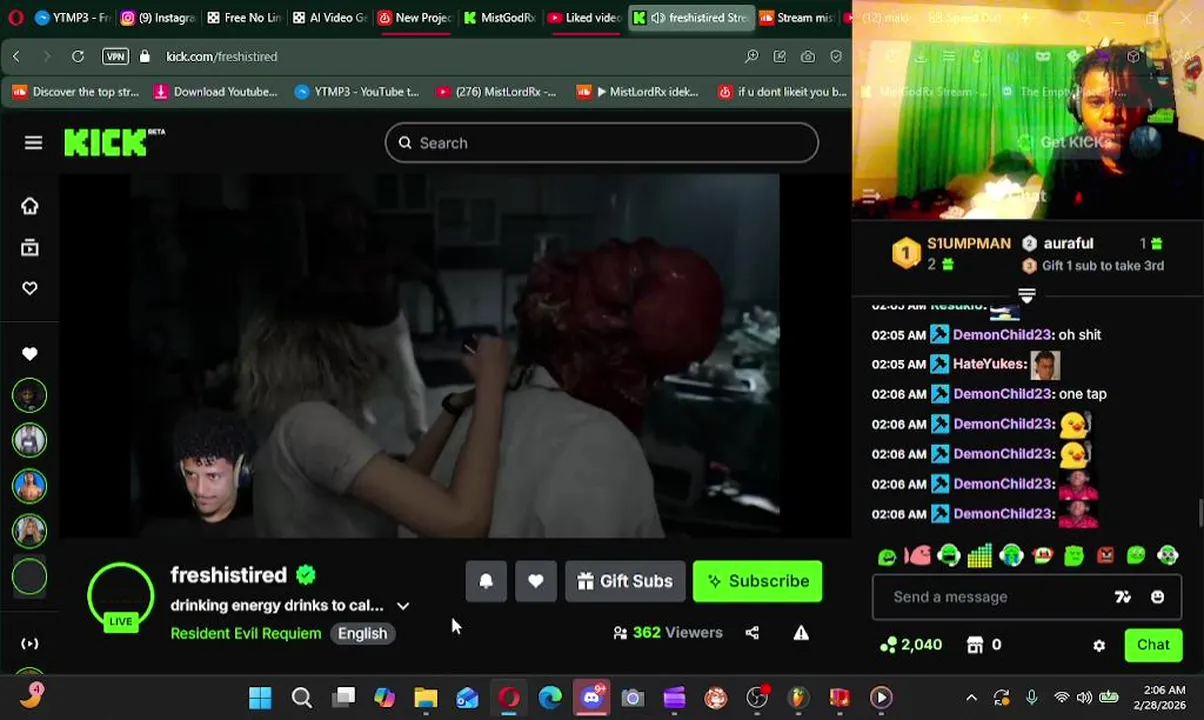The height and width of the screenshot is (720, 1204).
Task: Switch to the AI Video Ge tab
Action: 329,17
